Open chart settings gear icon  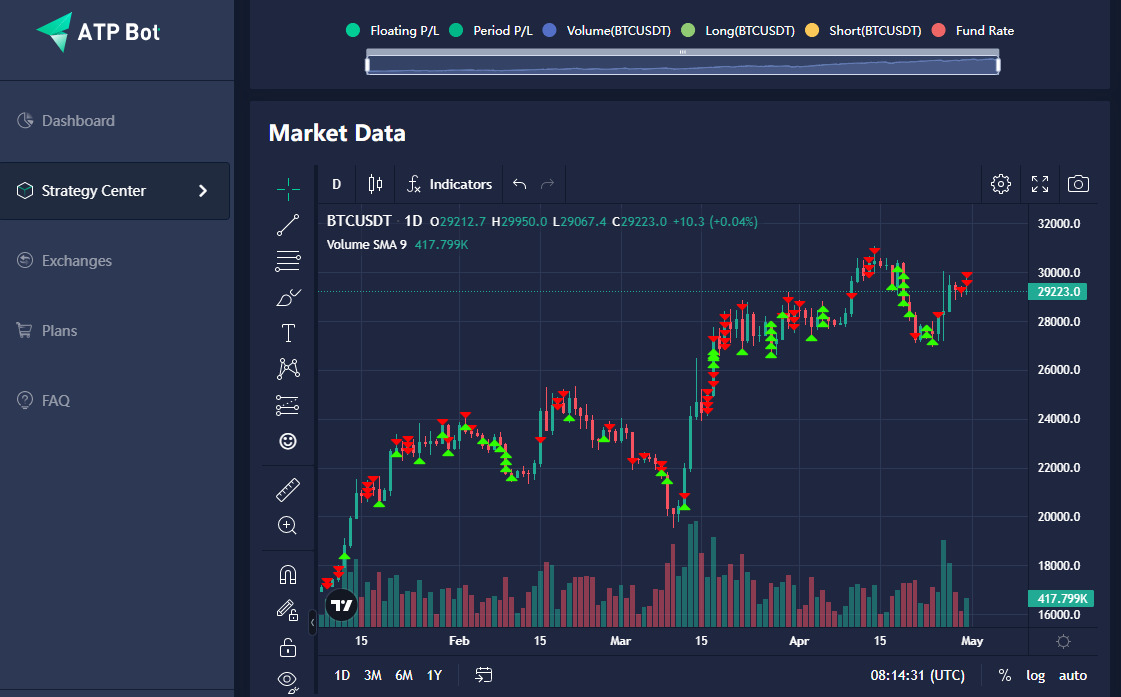1000,184
